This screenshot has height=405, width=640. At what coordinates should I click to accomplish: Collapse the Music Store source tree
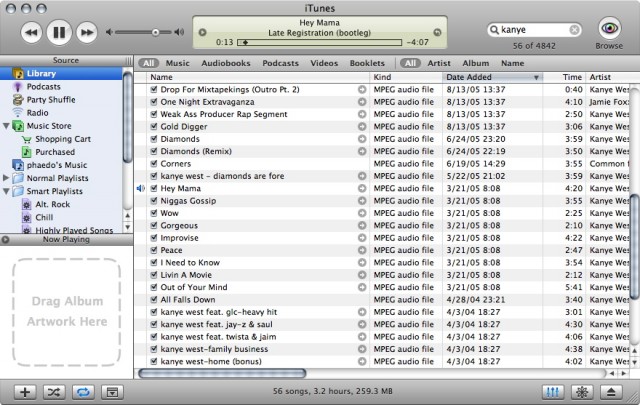point(8,126)
